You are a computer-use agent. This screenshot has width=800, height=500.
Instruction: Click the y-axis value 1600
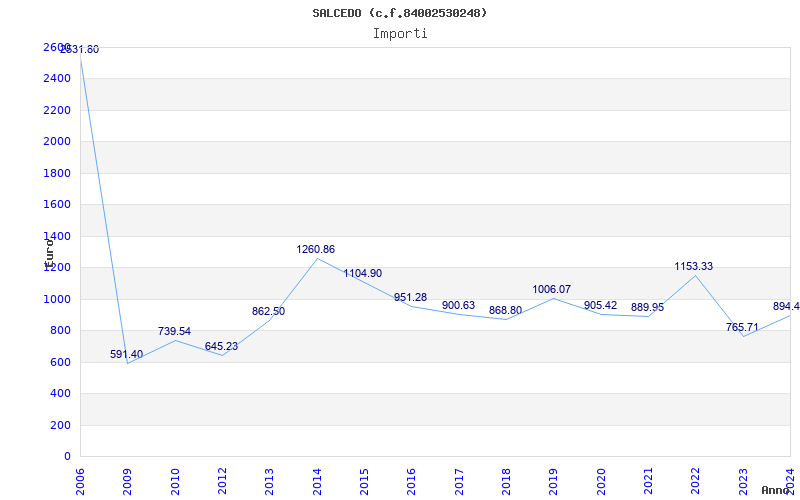pos(57,205)
